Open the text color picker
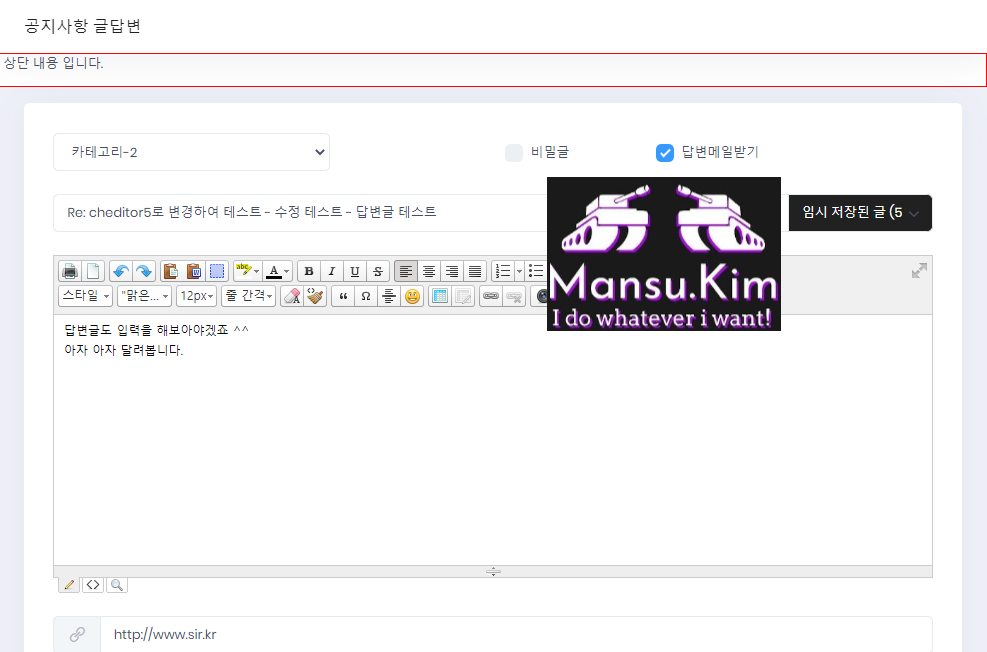Screen dimensions: 987x652 (278, 271)
